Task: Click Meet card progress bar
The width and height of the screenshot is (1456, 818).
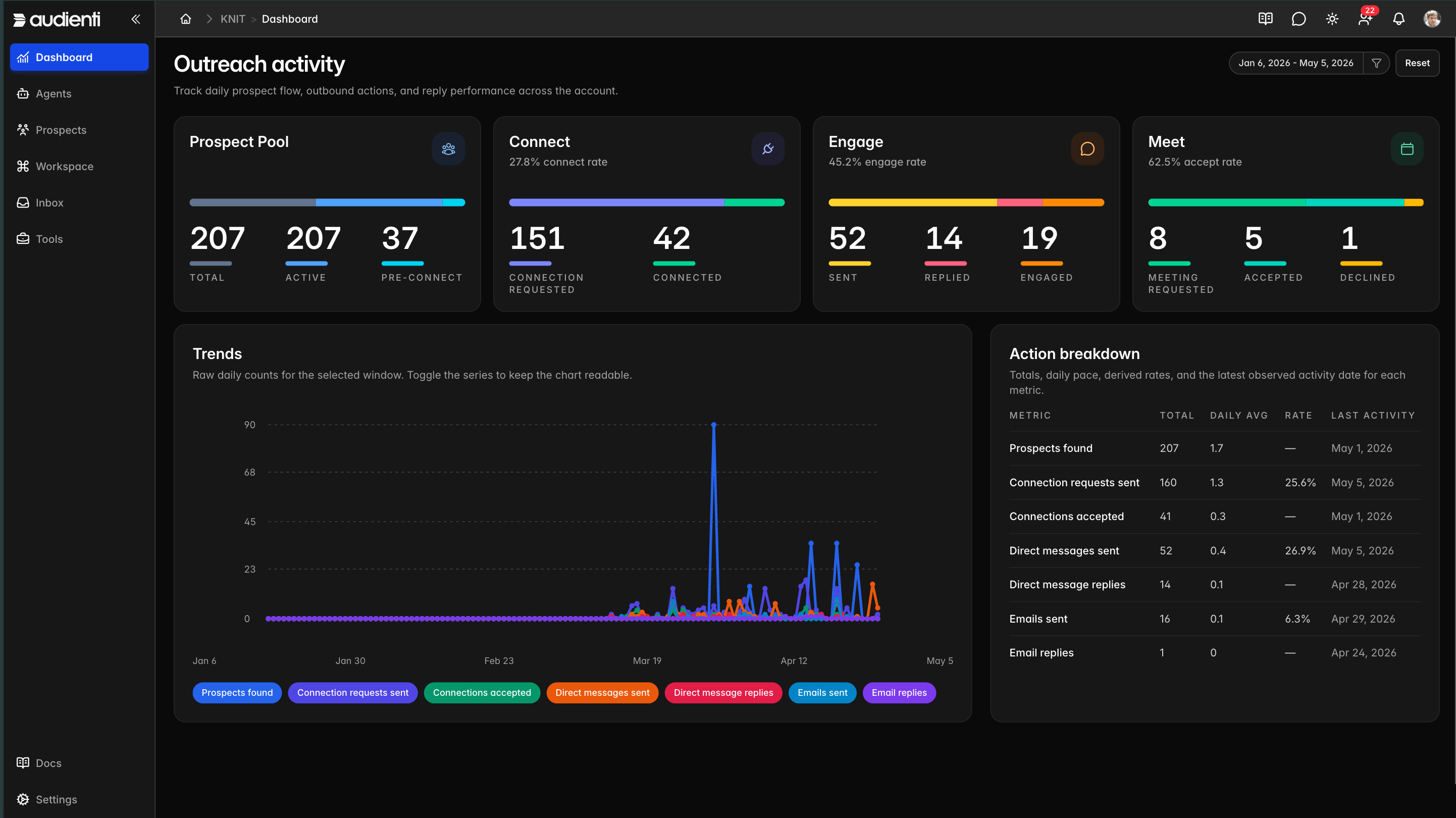Action: click(1285, 202)
